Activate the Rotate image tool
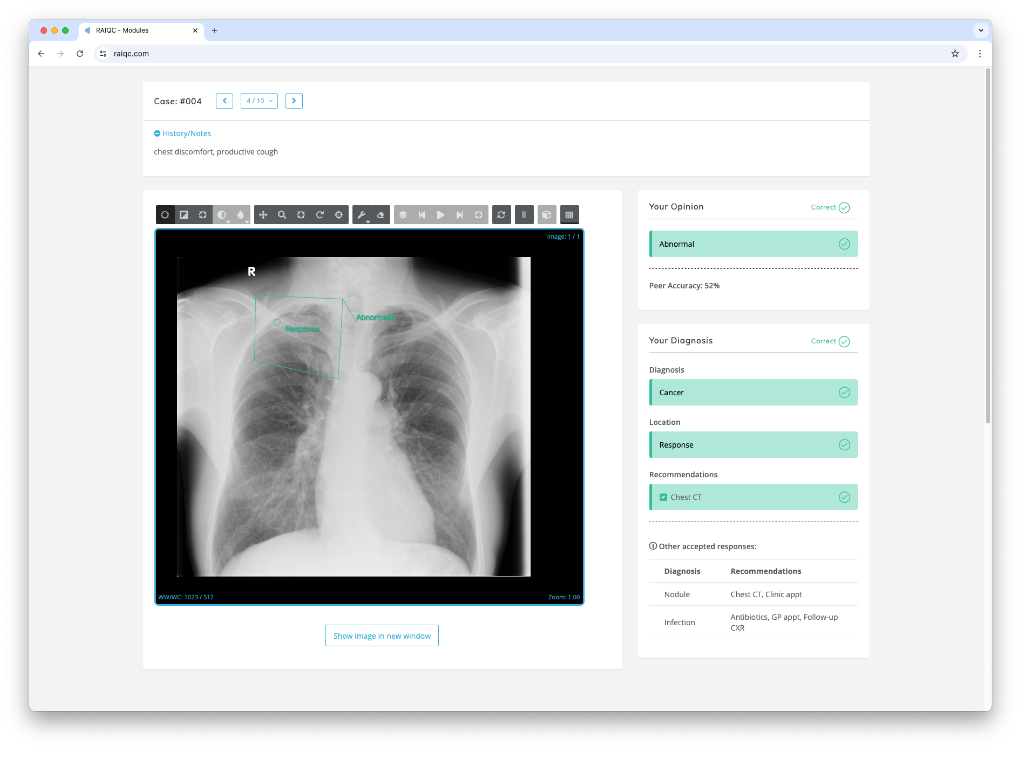 pyautogui.click(x=319, y=214)
